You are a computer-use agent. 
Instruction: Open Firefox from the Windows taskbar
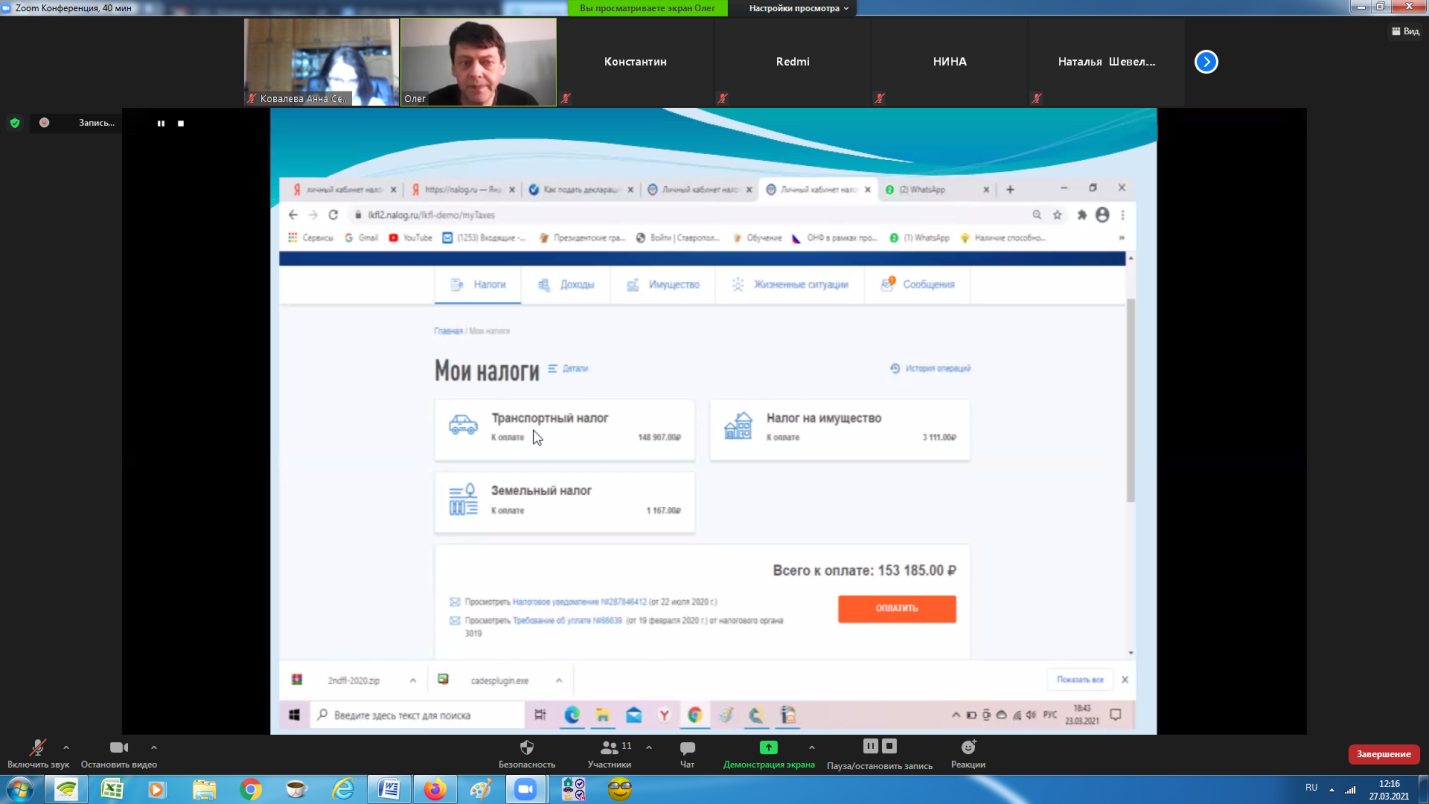[434, 789]
